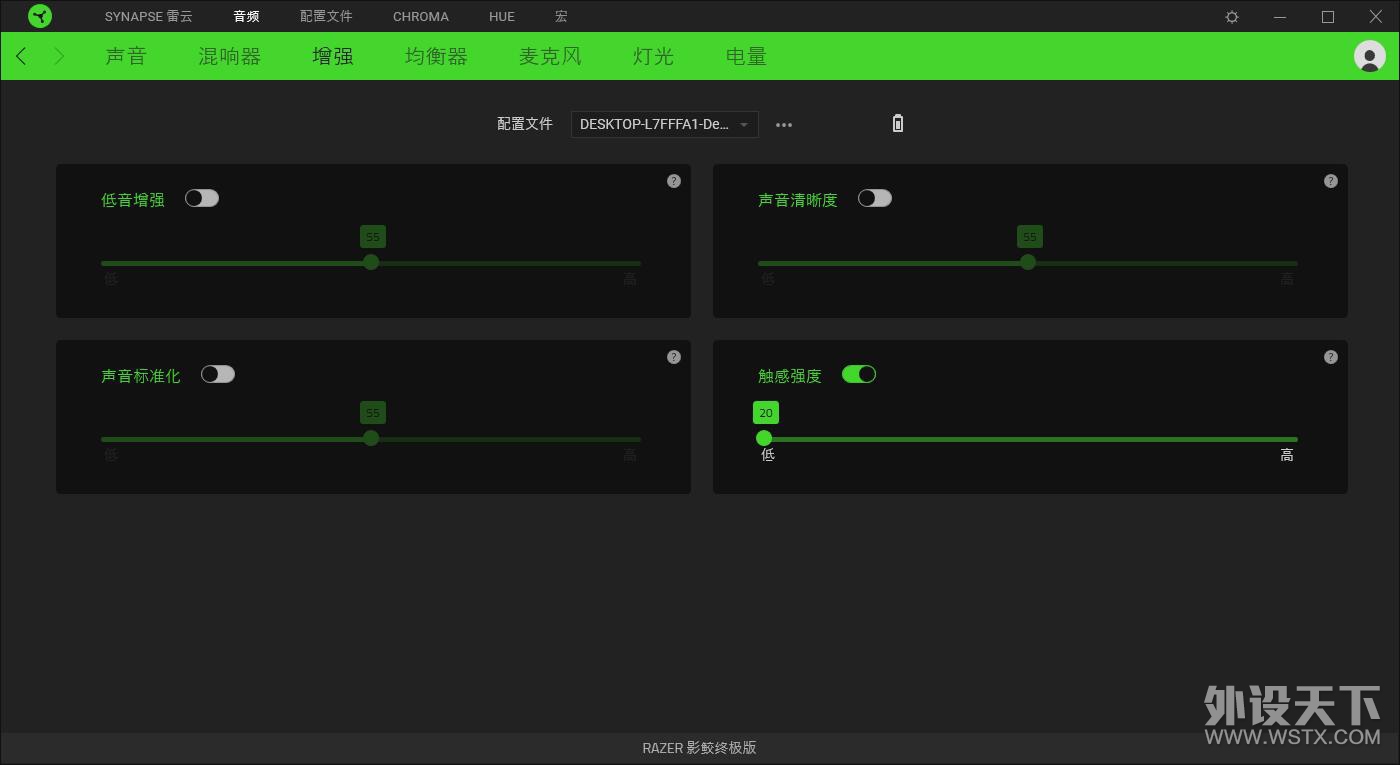Click the 触感强度 slider handle
This screenshot has height=765, width=1400.
coord(764,438)
